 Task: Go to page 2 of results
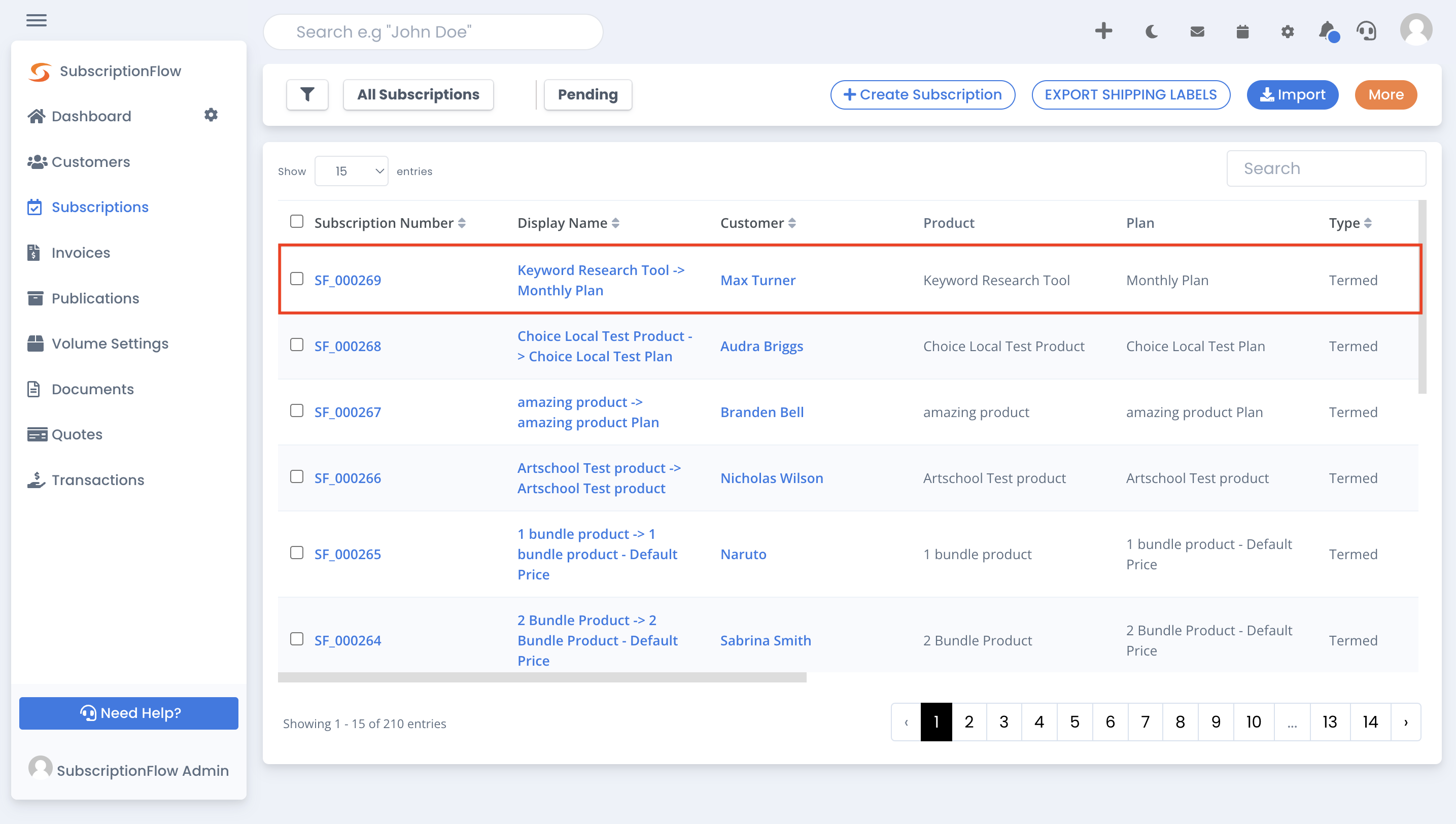click(x=969, y=722)
